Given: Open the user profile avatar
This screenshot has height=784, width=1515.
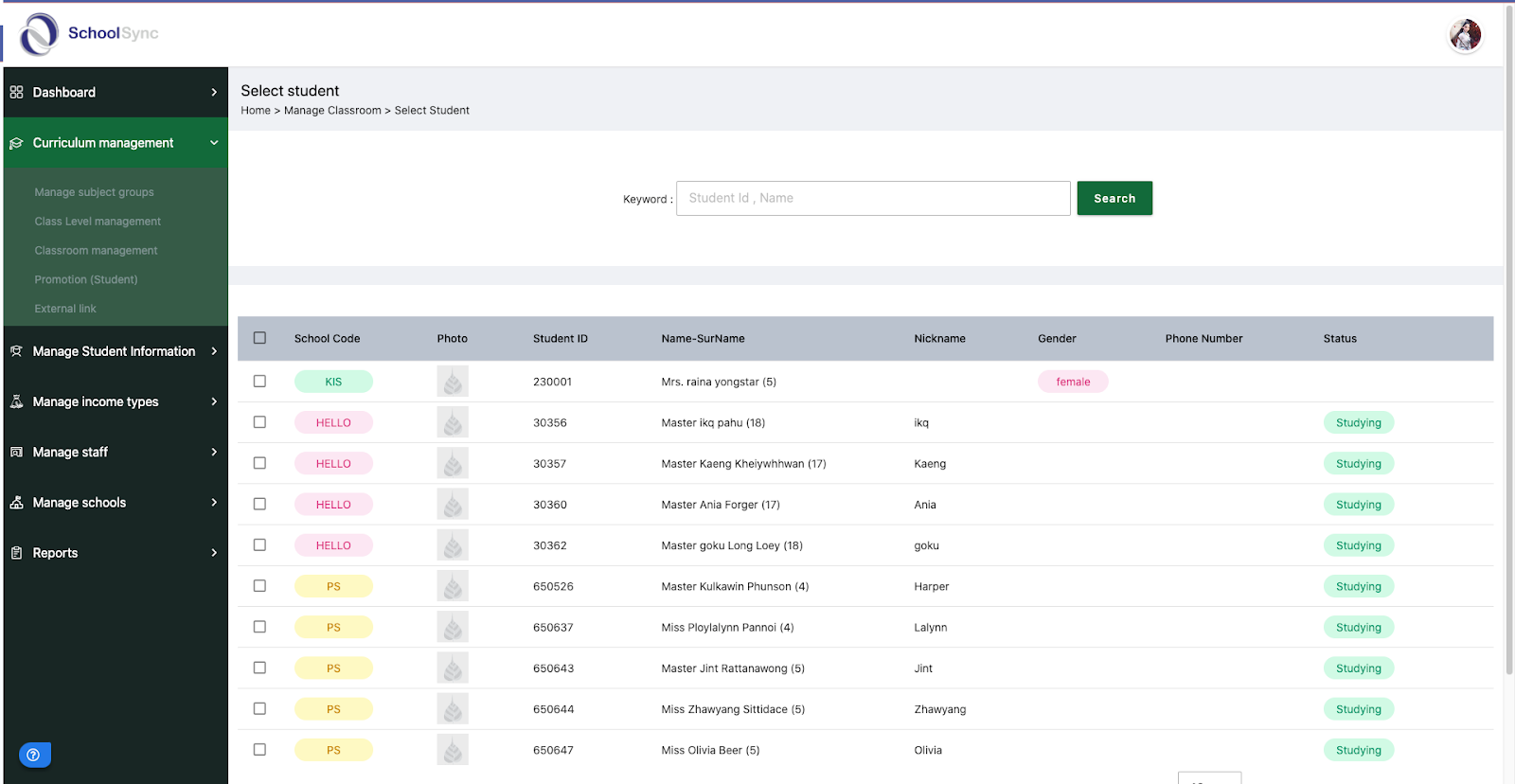Looking at the screenshot, I should click(x=1465, y=35).
